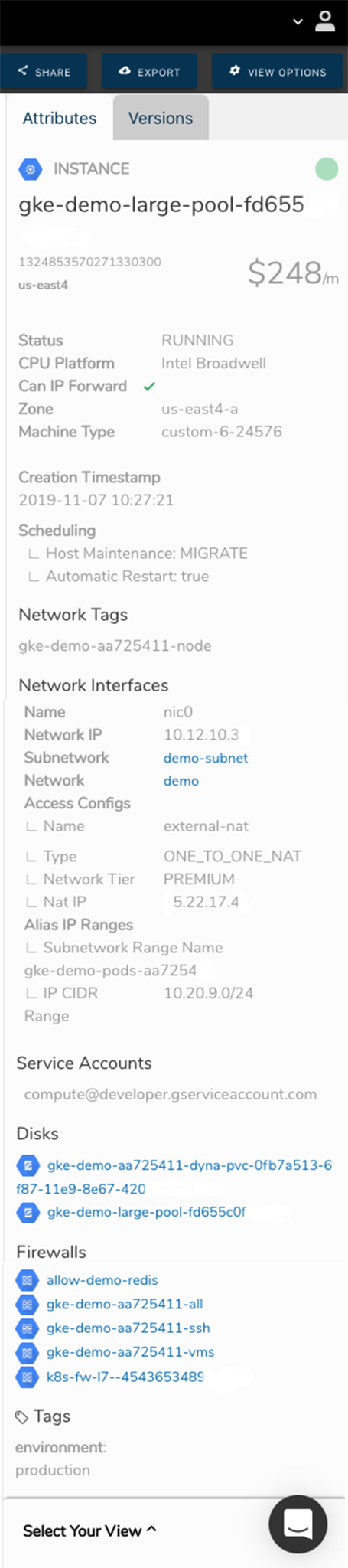This screenshot has height=1568, width=348.
Task: Click the disk icon beside large-pool-fd655c0f
Action: click(x=28, y=1213)
